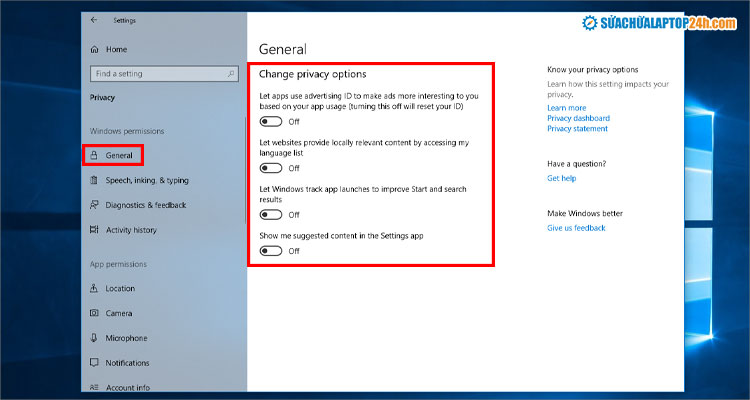Click the Activity history icon
750x400 pixels.
95,230
